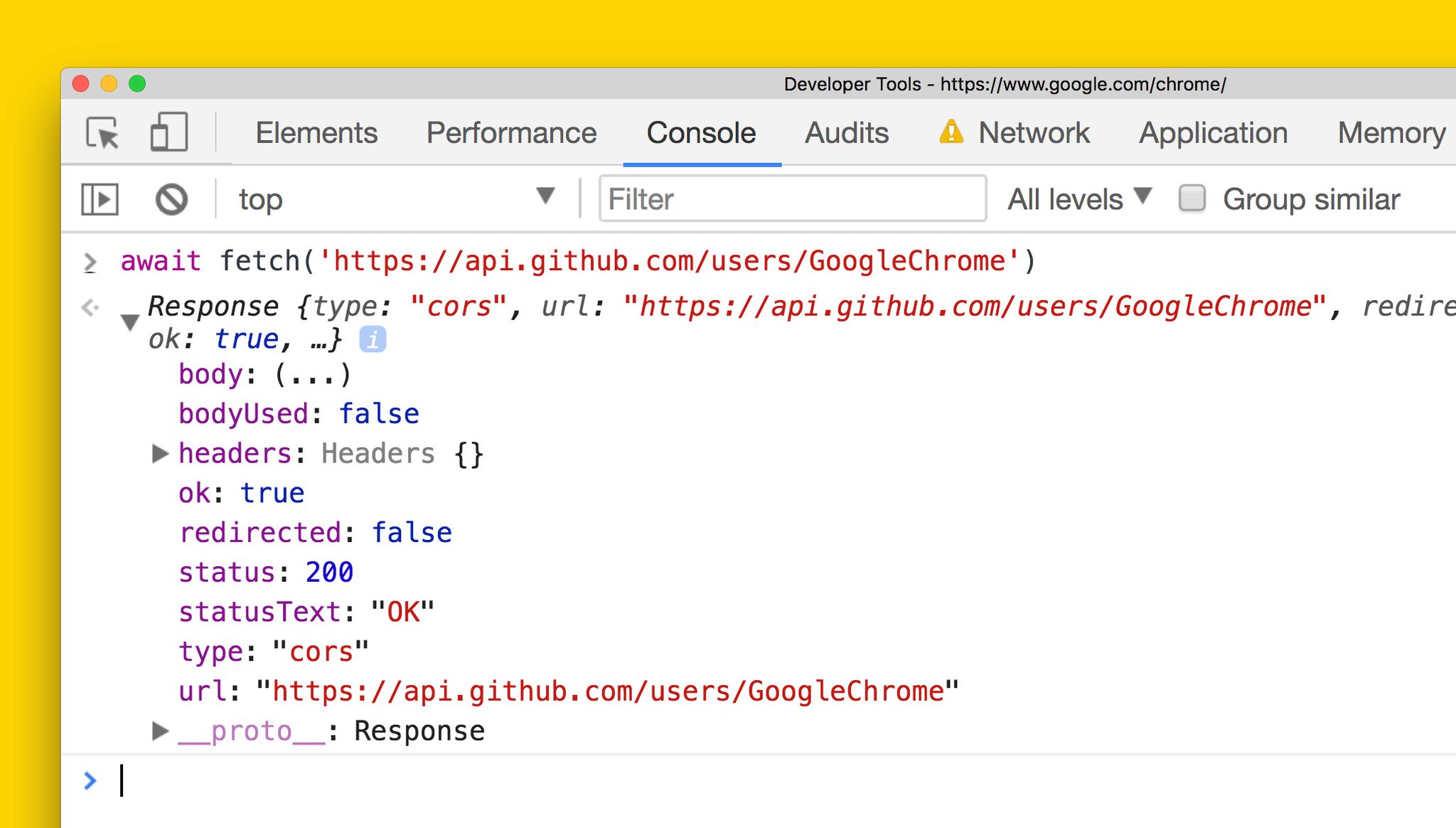
Task: Click the console prompt input line
Action: (782, 780)
